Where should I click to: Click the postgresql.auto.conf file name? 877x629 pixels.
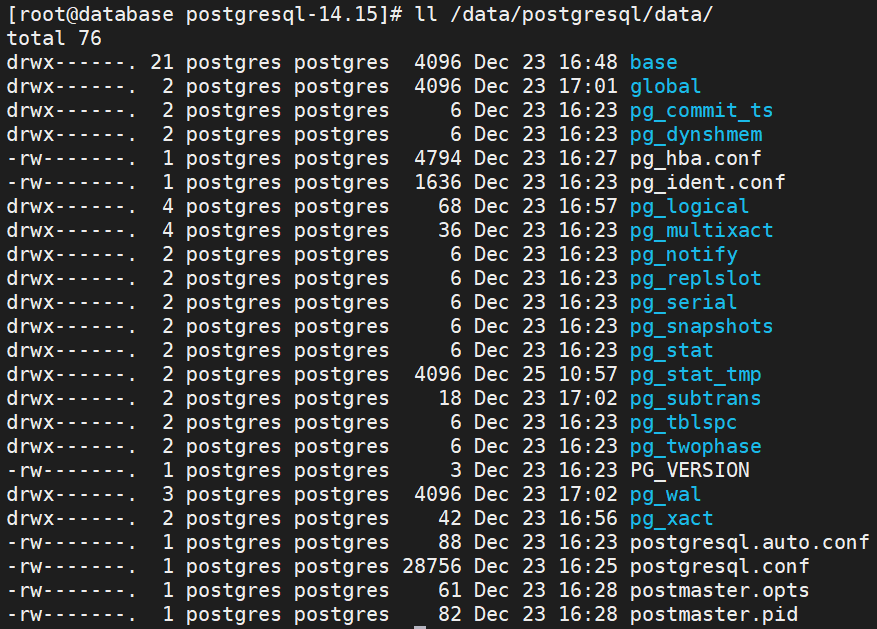pos(749,542)
